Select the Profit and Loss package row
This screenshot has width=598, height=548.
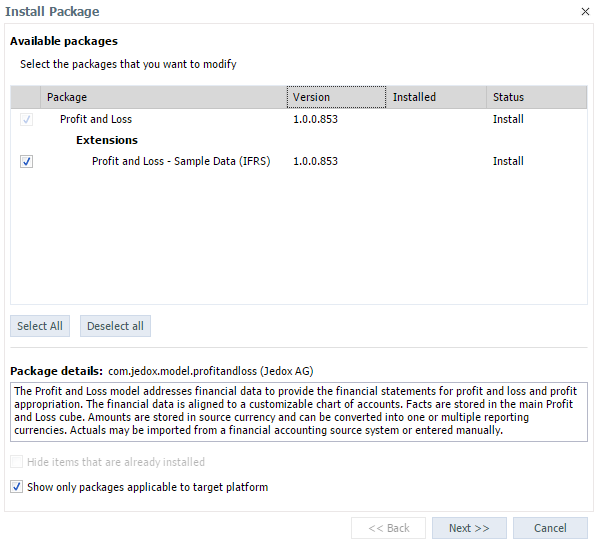(x=299, y=119)
